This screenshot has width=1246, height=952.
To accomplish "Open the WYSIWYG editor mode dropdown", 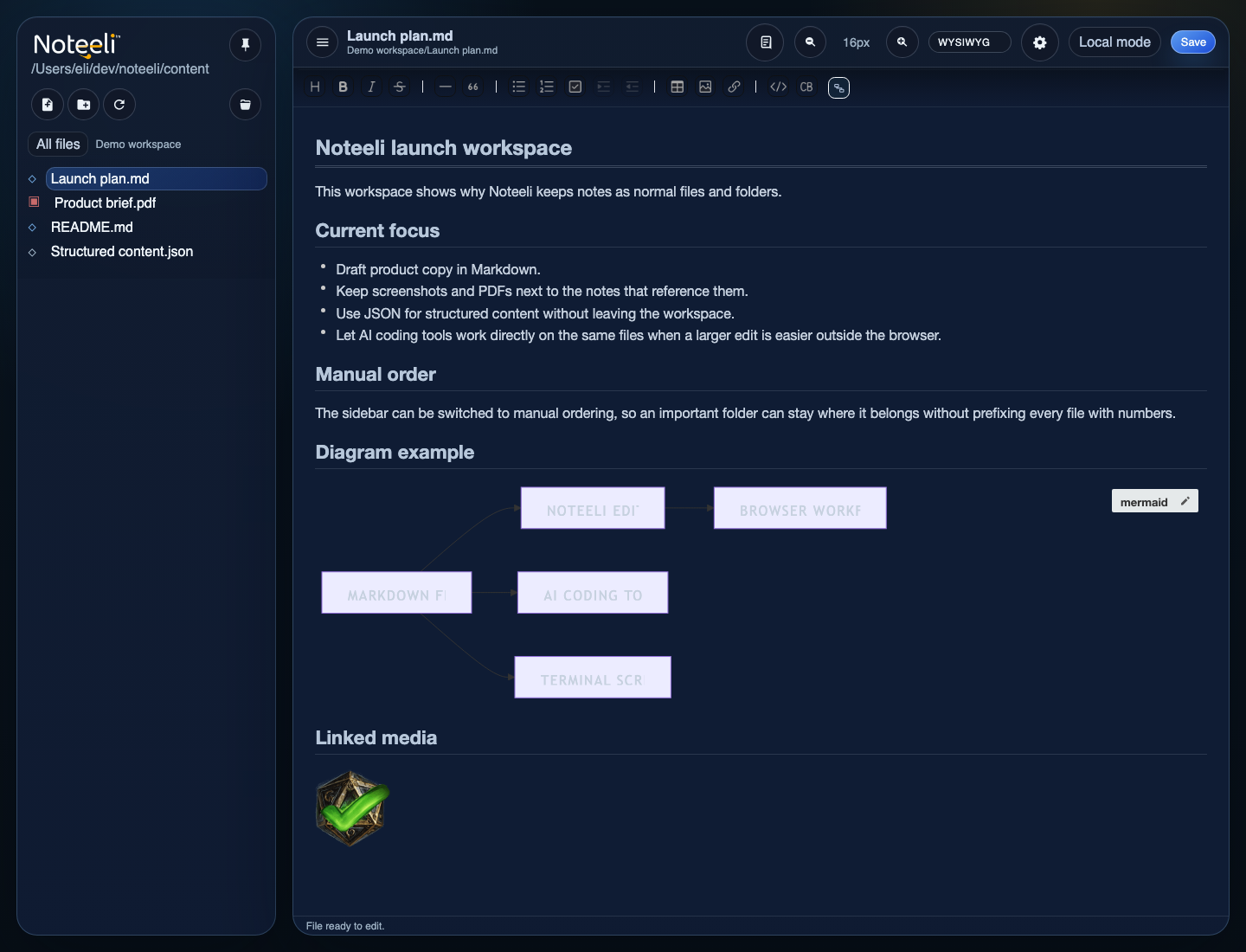I will (x=969, y=42).
